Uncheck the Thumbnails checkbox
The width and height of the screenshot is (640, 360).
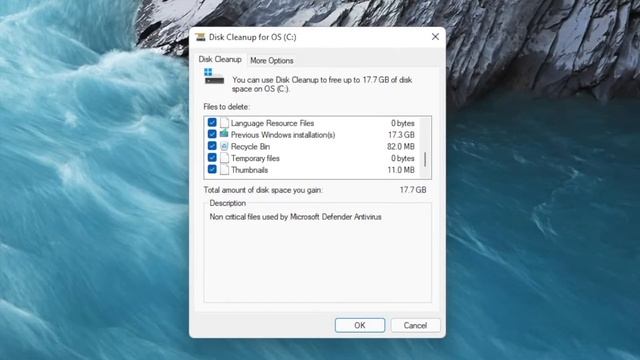pos(212,169)
